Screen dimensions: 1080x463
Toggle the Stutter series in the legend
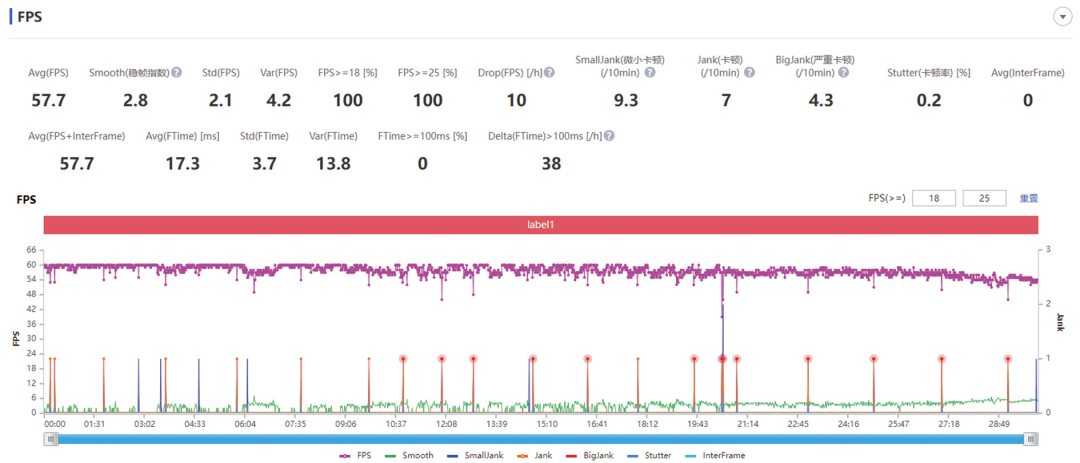(649, 455)
